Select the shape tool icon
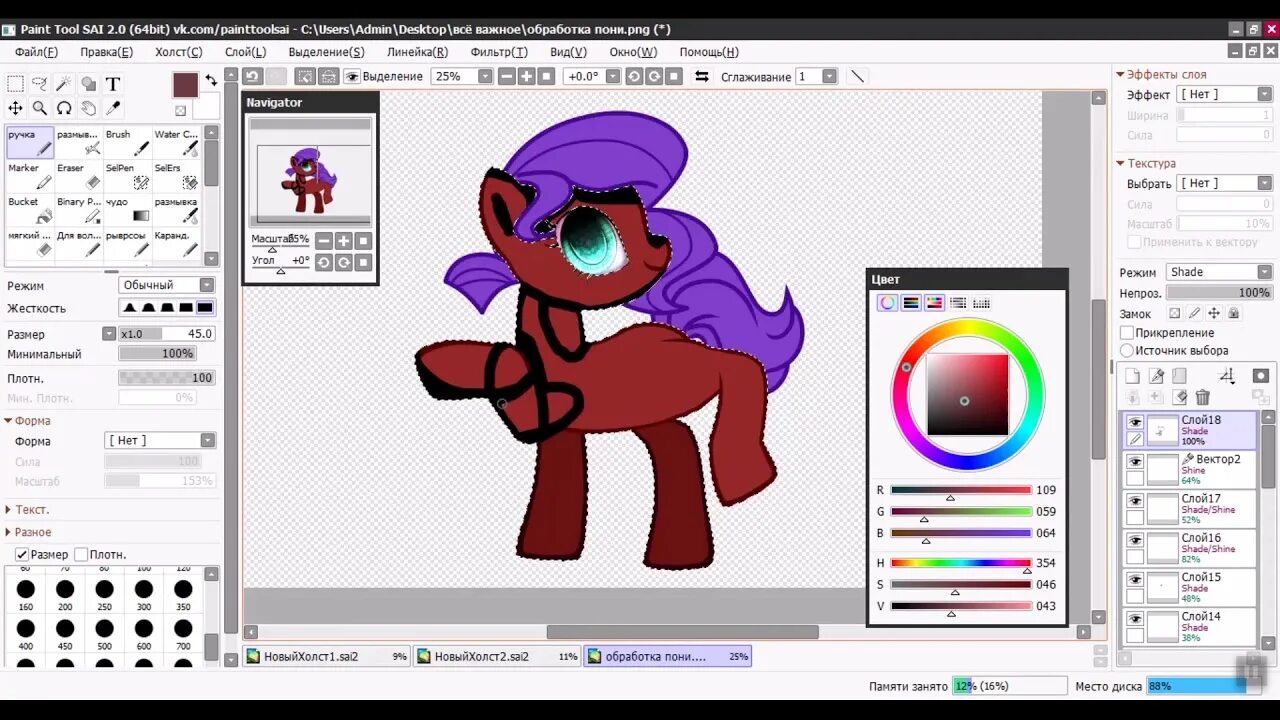The height and width of the screenshot is (720, 1280). 88,84
